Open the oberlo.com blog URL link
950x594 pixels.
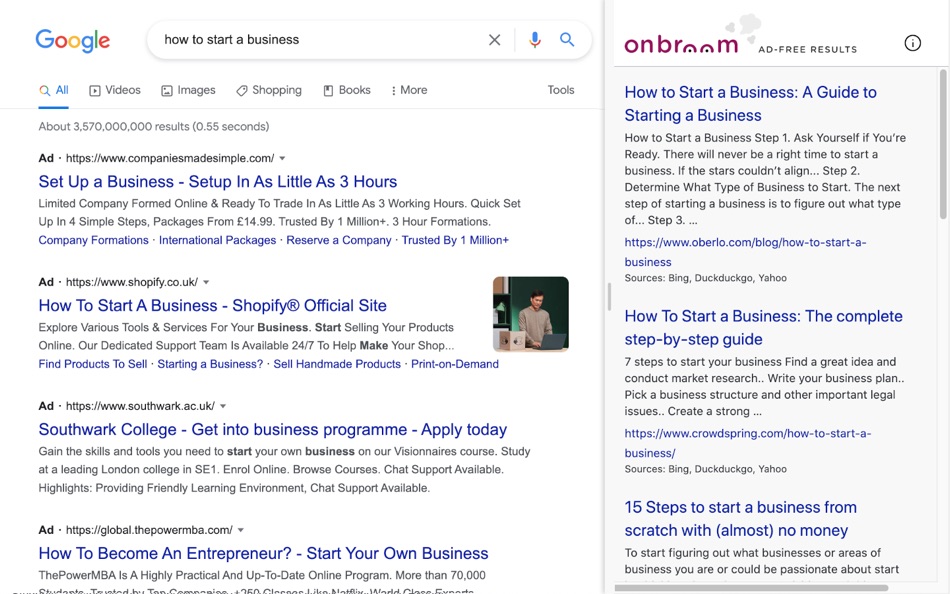coord(745,252)
